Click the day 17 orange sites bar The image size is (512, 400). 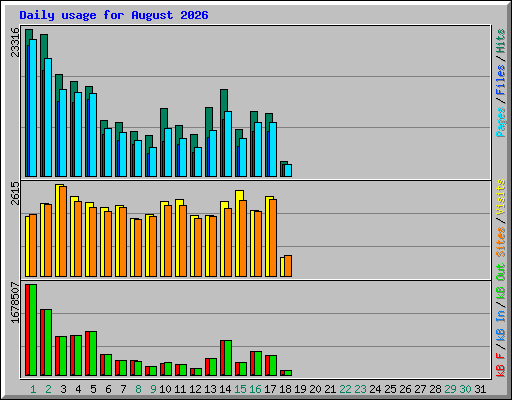(x=273, y=238)
